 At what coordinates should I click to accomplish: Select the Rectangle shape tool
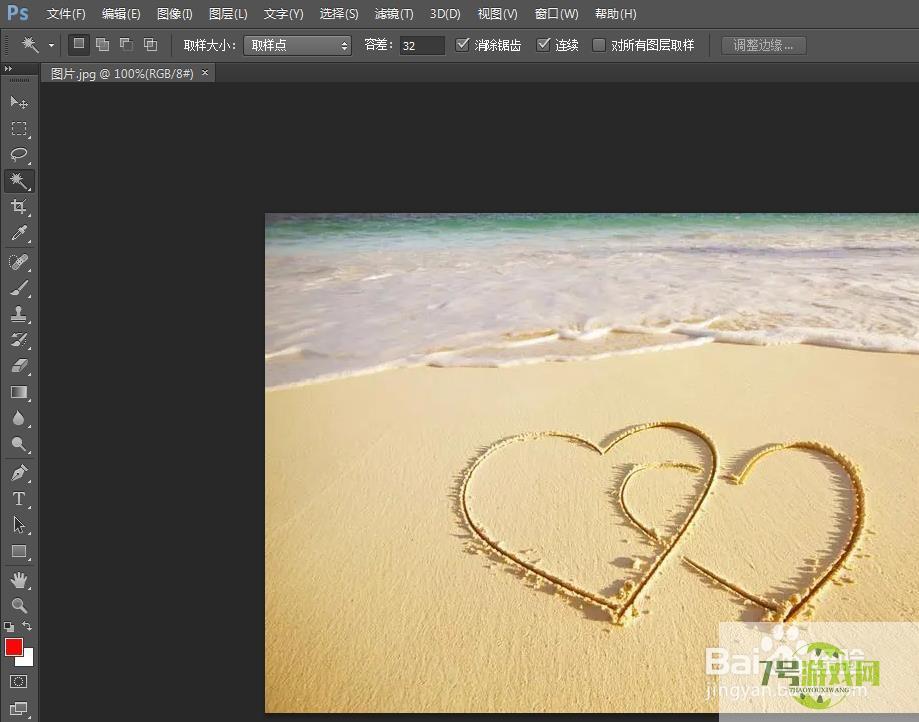pyautogui.click(x=19, y=551)
